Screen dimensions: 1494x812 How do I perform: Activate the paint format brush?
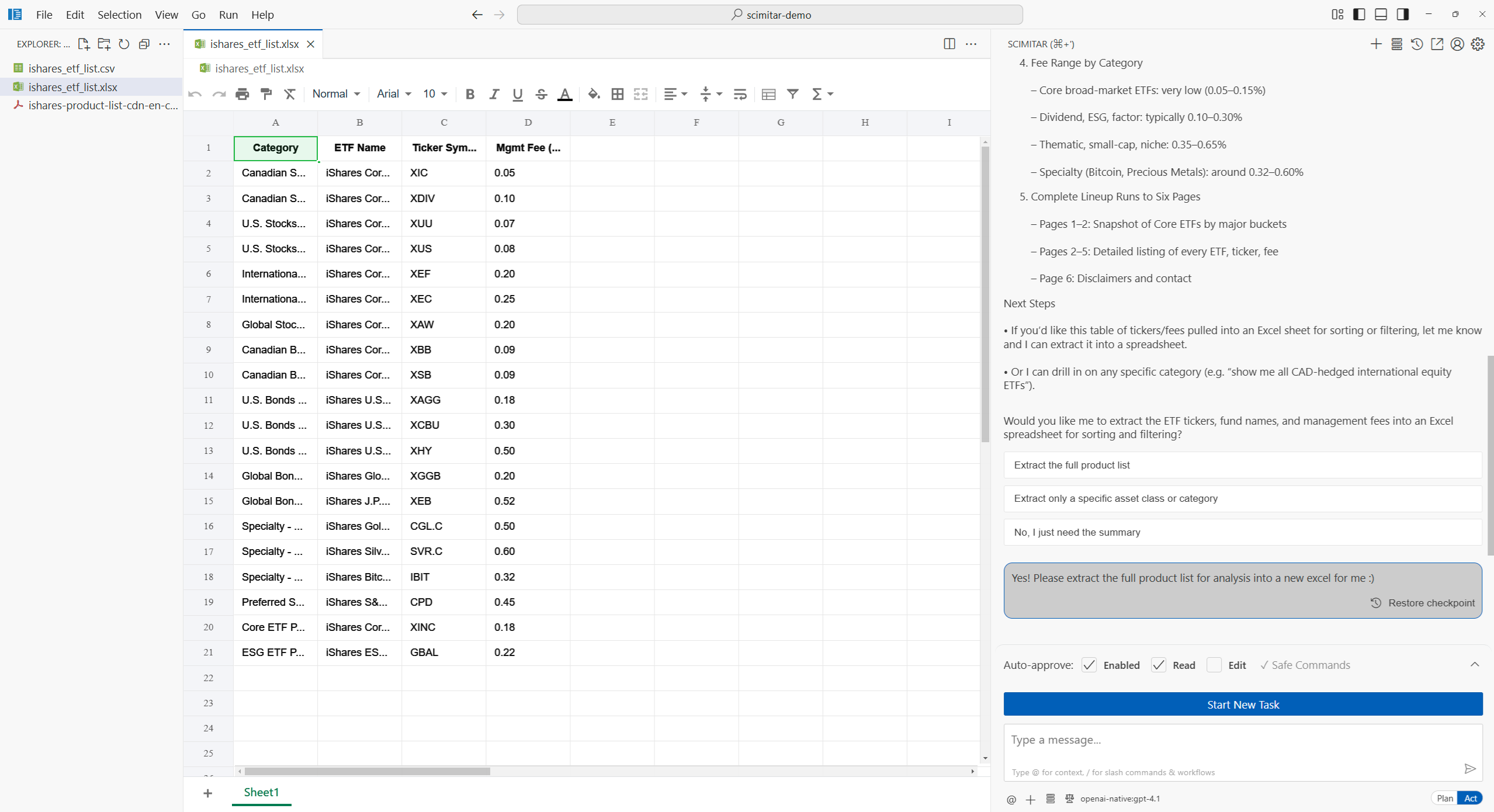coord(266,94)
